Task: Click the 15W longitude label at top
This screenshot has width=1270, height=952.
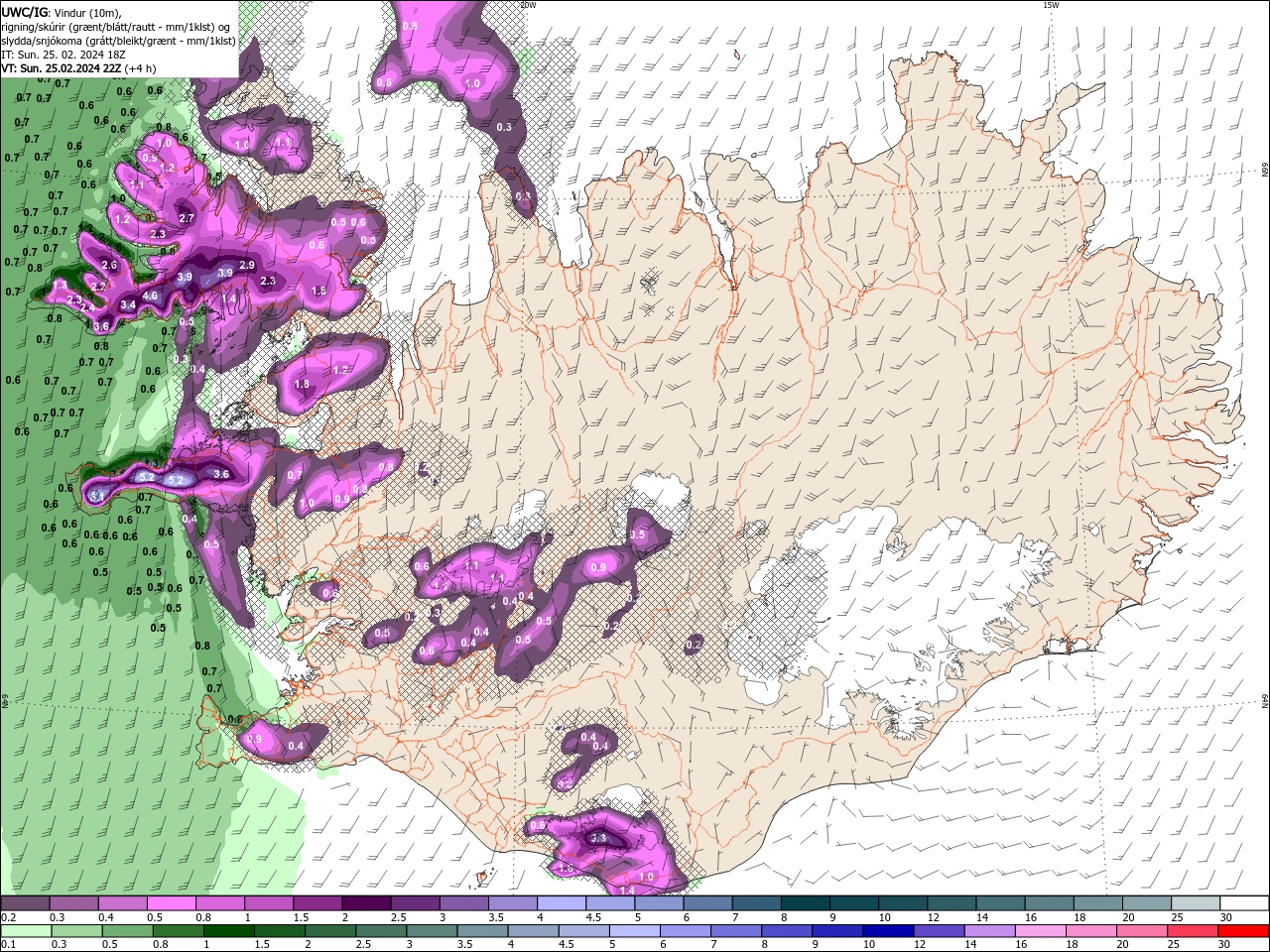Action: [x=1051, y=5]
